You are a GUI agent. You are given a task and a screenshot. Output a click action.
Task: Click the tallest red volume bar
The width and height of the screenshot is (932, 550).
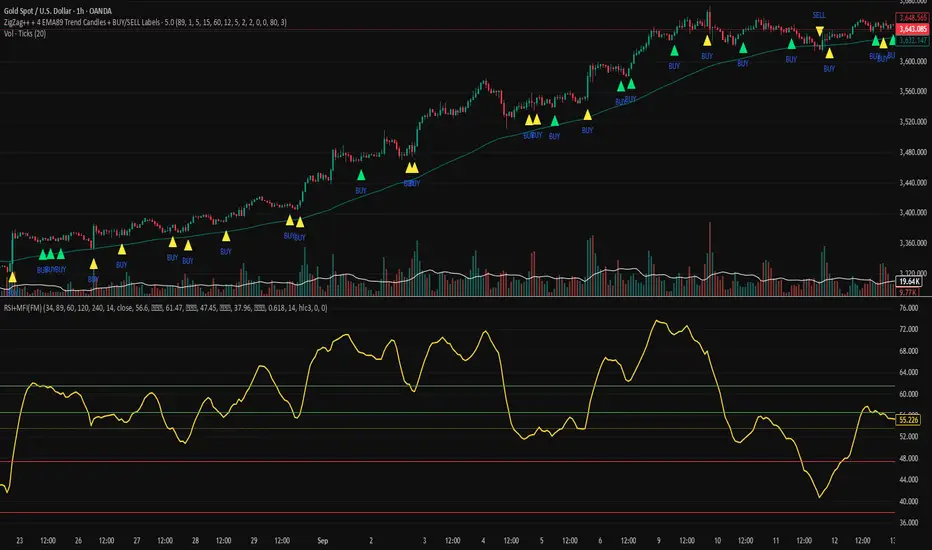(709, 259)
